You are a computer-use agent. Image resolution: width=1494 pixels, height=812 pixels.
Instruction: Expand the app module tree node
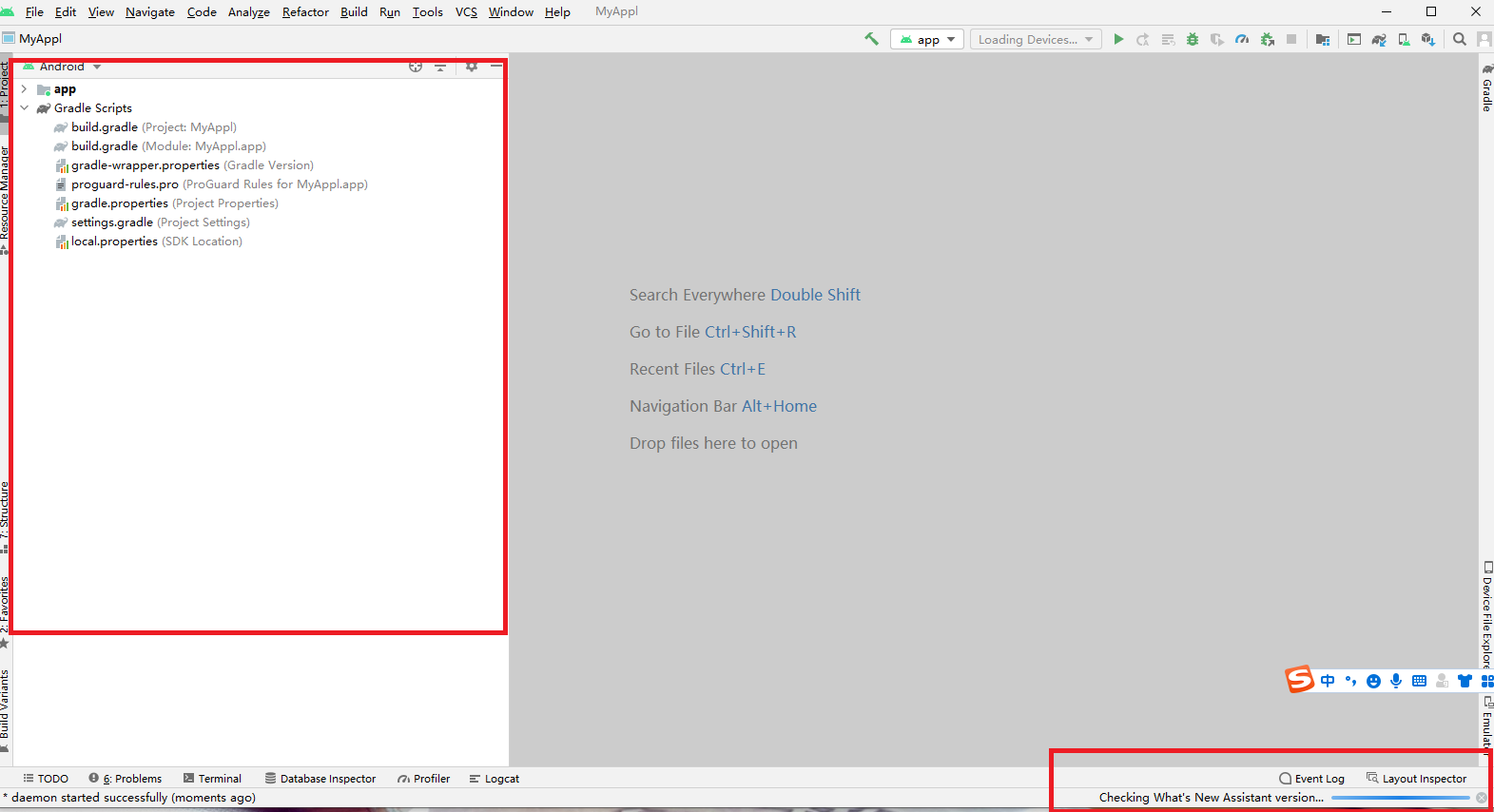24,88
